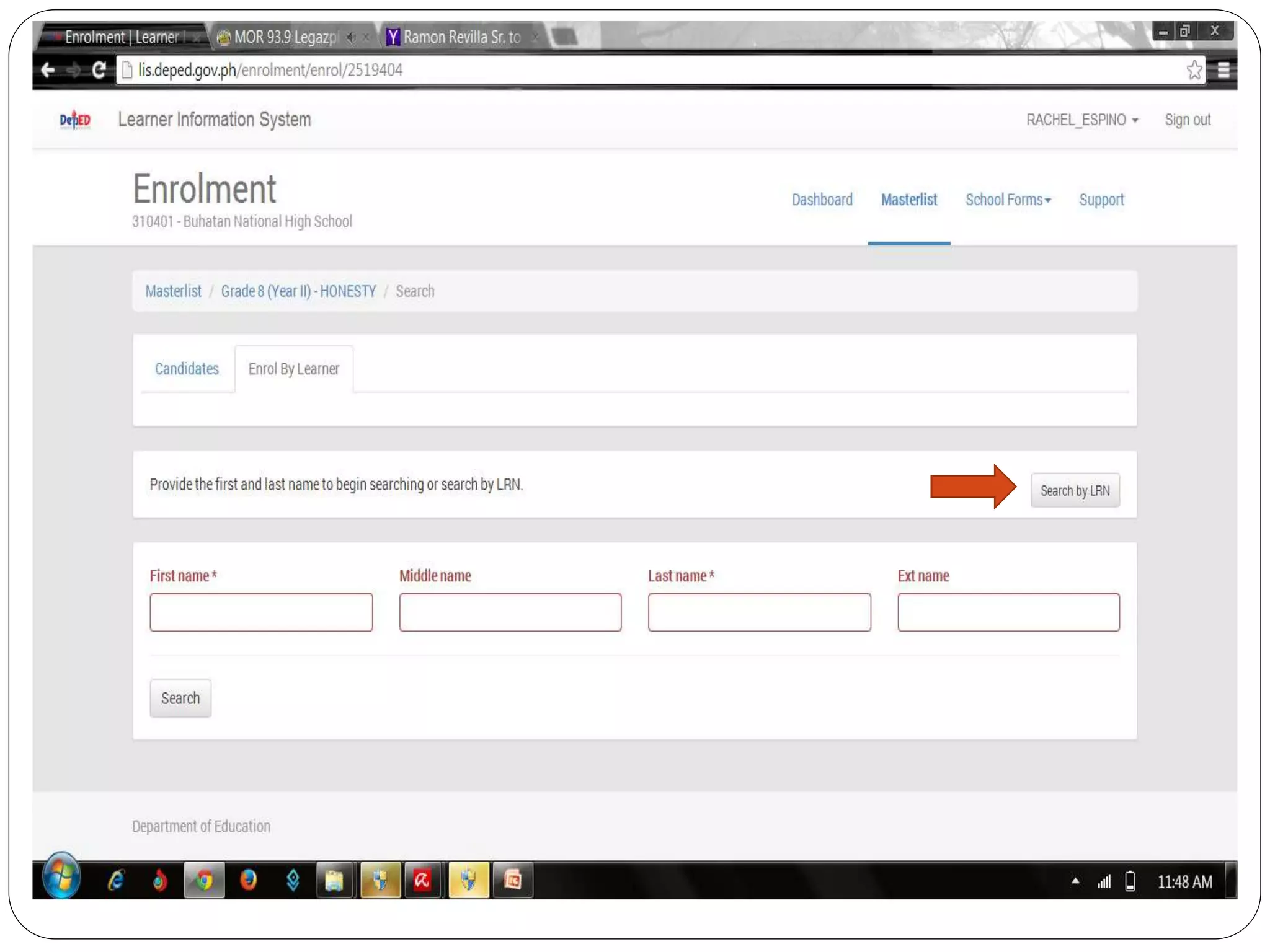Open the School Forms dropdown
The height and width of the screenshot is (952, 1270).
tap(1008, 200)
